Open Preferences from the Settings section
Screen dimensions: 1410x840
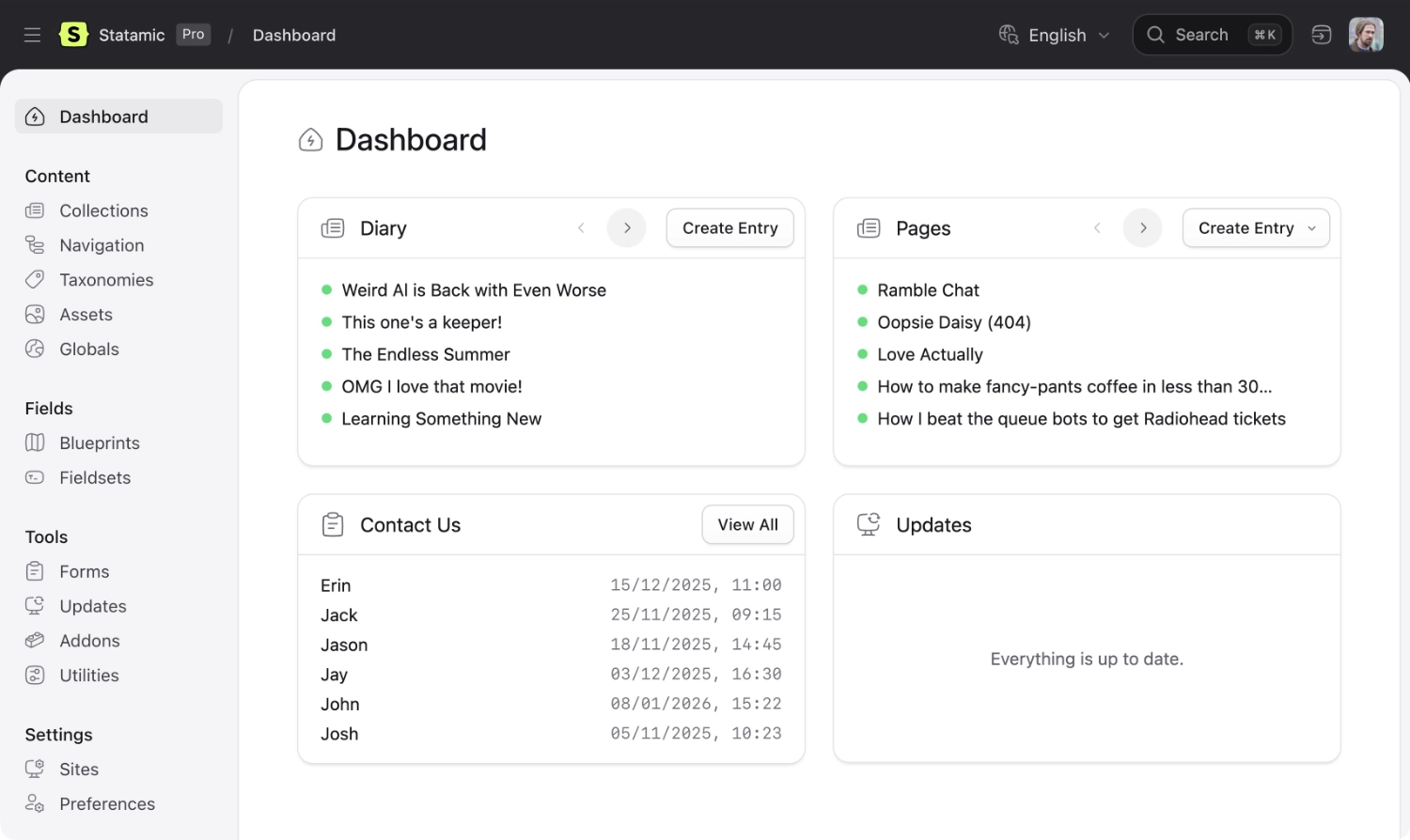click(x=106, y=803)
